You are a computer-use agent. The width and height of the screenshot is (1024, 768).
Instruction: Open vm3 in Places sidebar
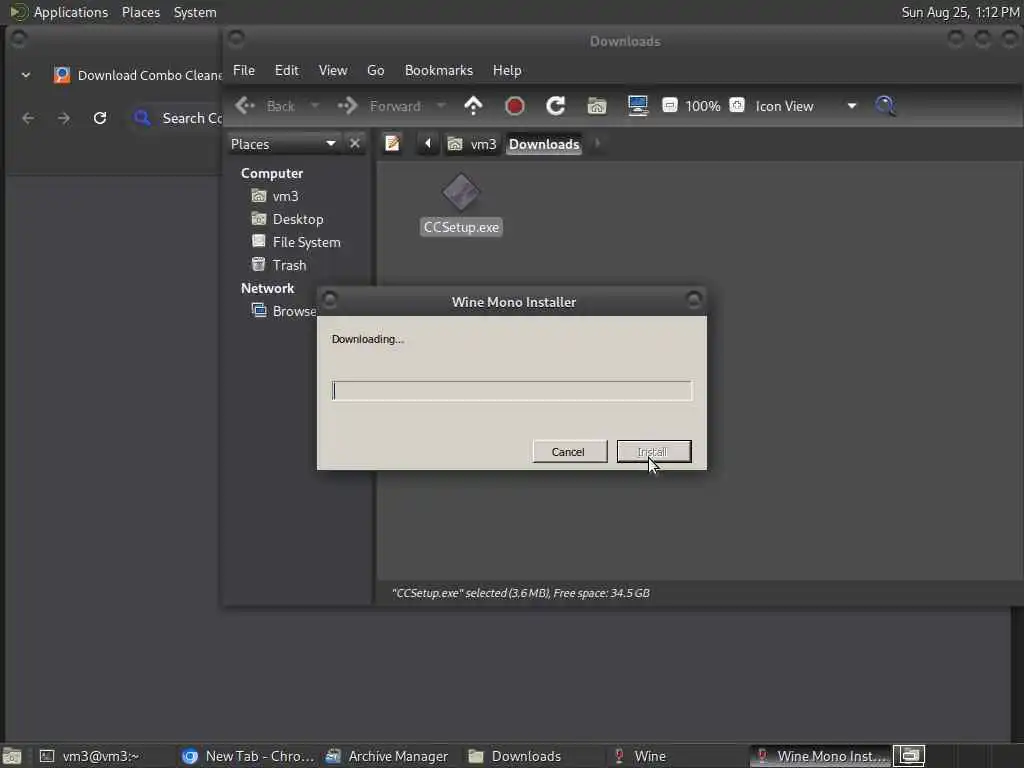(x=275, y=196)
